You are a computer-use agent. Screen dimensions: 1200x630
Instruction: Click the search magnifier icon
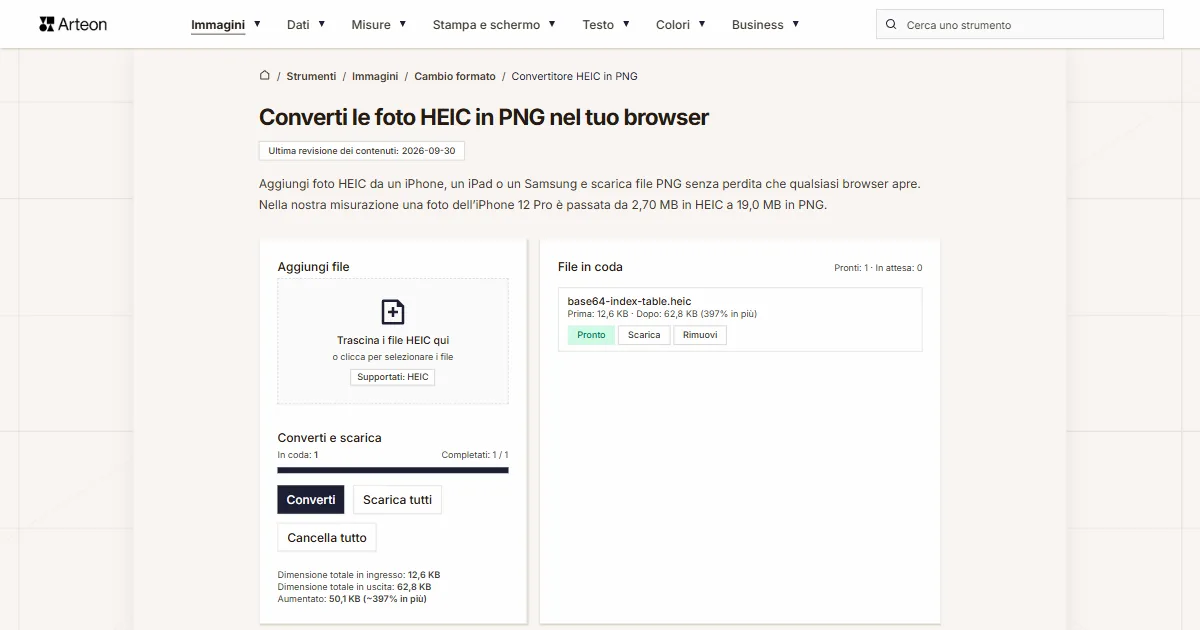pos(891,24)
